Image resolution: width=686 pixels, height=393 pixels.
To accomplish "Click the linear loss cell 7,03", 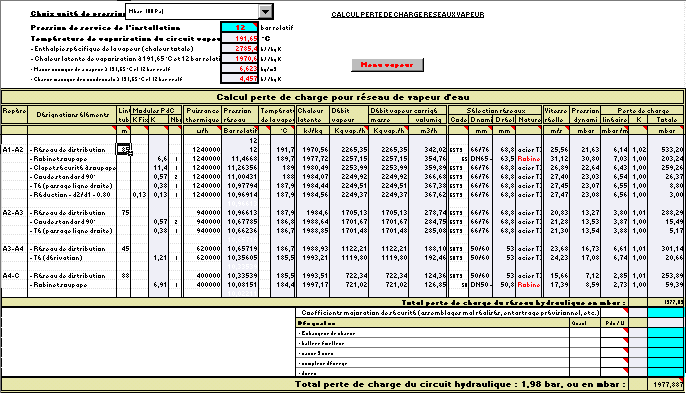I will [615, 159].
